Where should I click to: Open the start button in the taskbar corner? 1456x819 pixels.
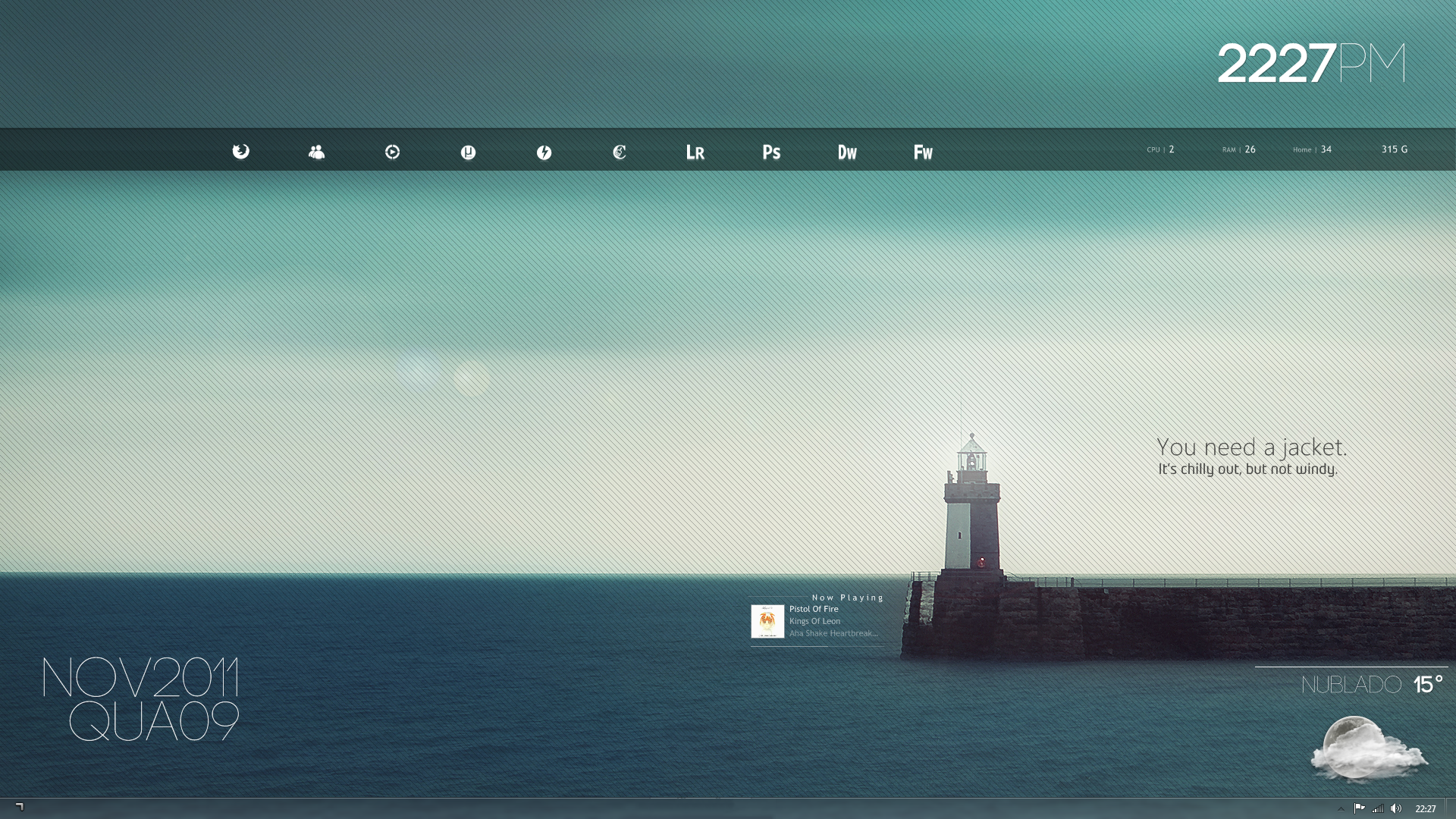[20, 808]
